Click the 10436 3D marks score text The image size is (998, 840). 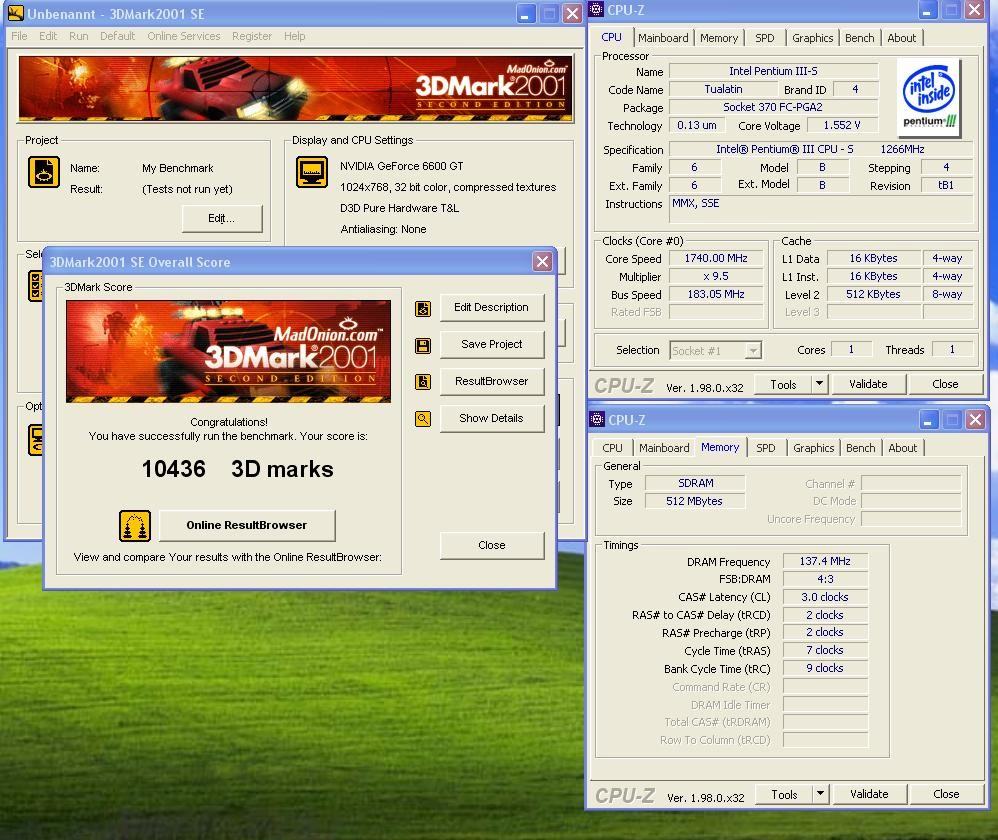pos(237,469)
